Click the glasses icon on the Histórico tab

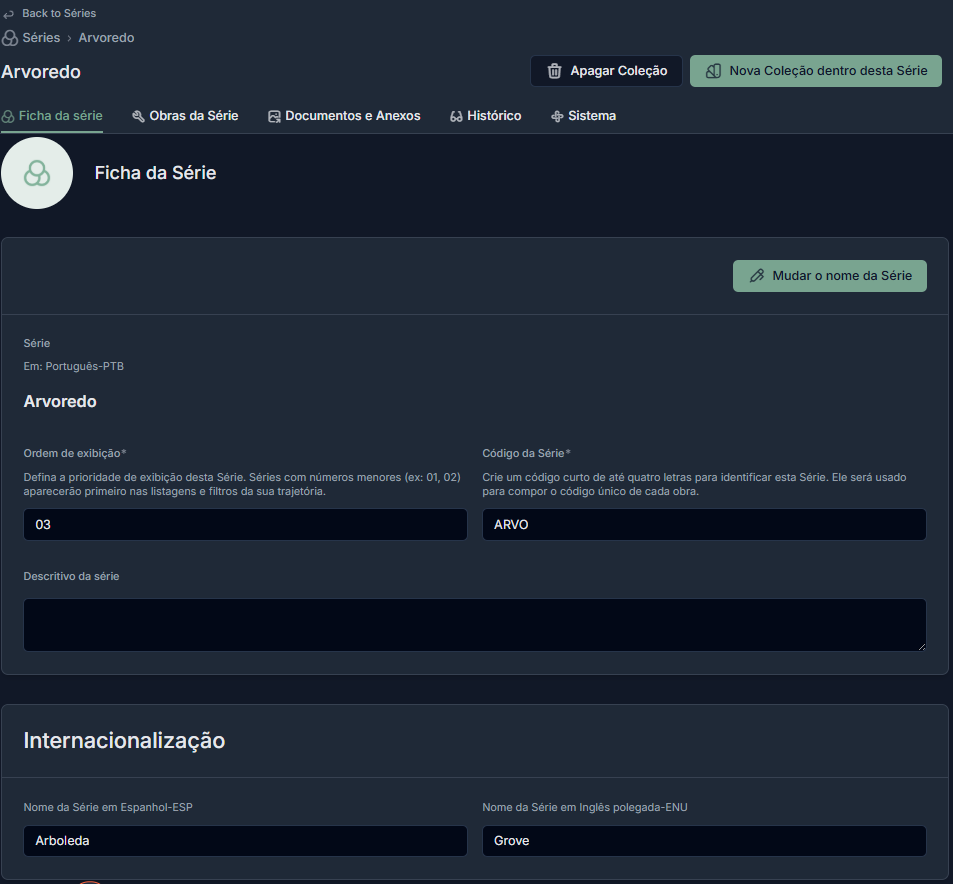pos(456,116)
